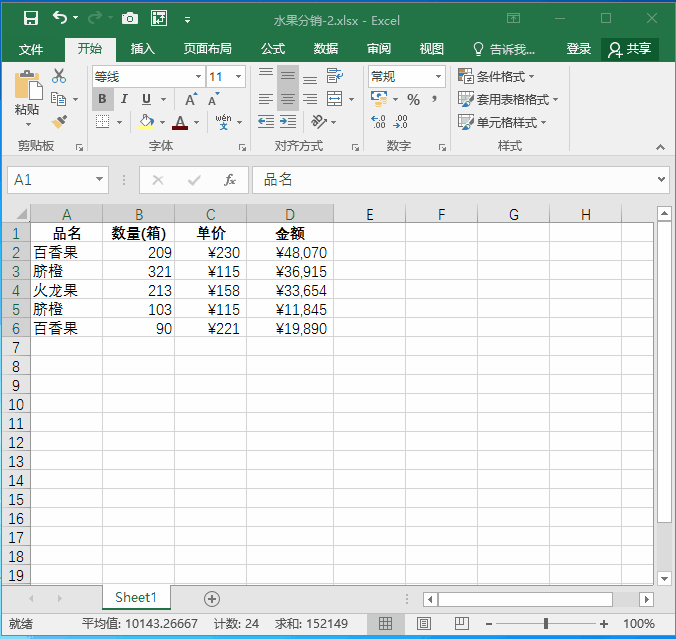This screenshot has width=676, height=639.
Task: Apply percent style to cells
Action: point(413,100)
